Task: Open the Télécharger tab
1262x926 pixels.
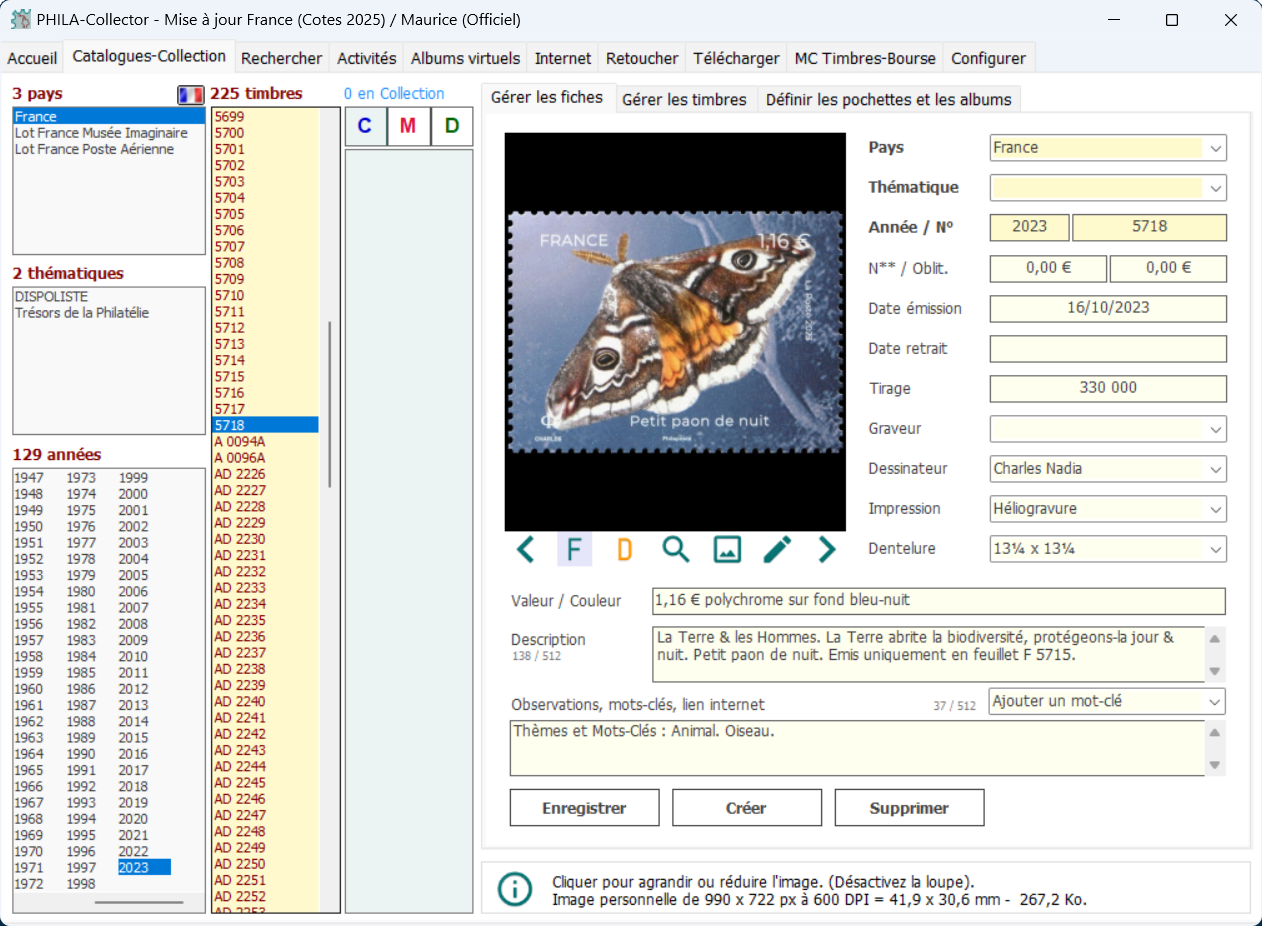Action: click(x=737, y=58)
